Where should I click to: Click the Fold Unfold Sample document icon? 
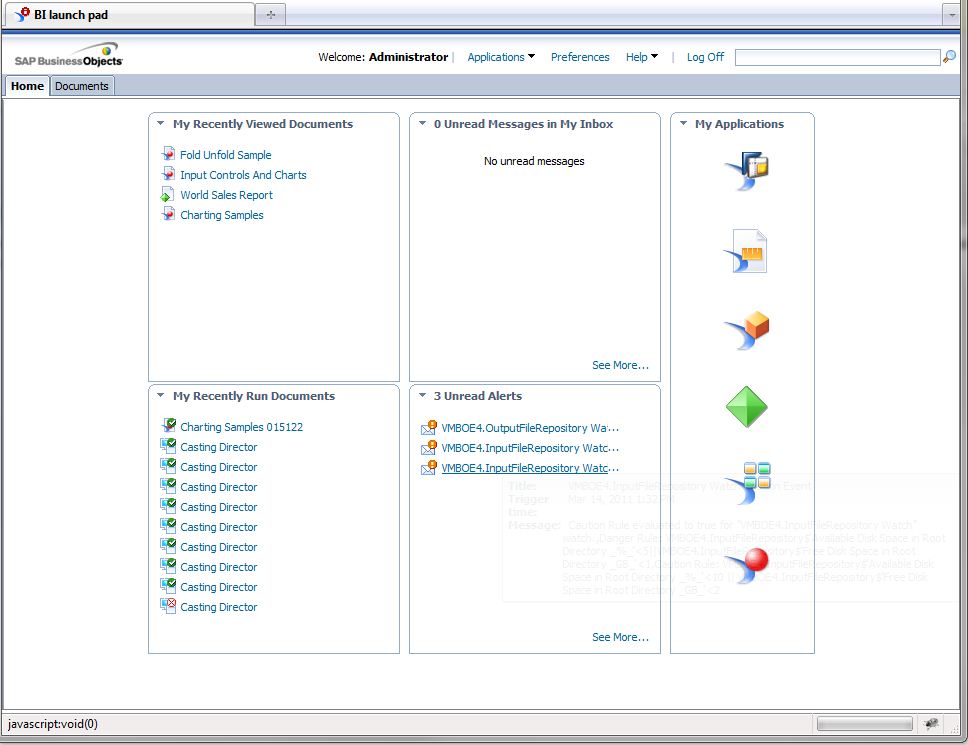(x=167, y=154)
